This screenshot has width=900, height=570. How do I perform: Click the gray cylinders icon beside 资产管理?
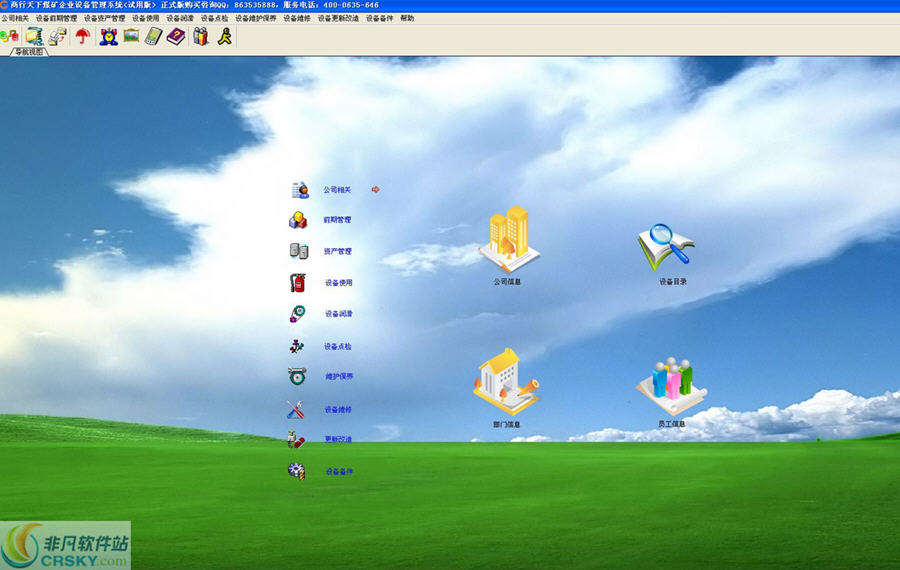298,251
